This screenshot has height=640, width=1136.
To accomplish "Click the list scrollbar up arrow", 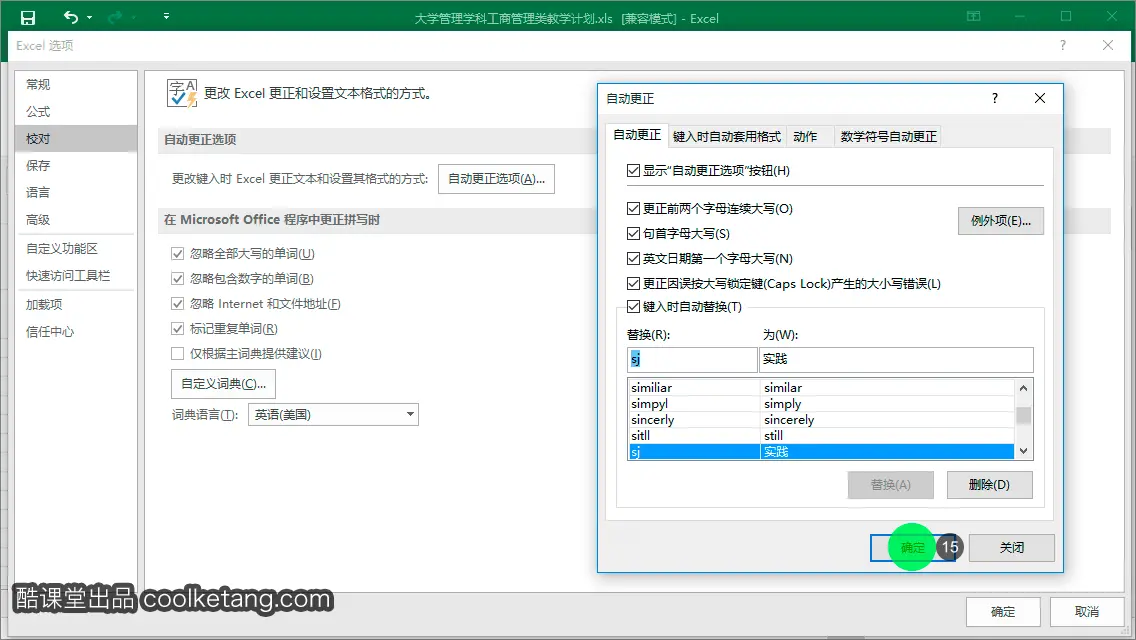I will pos(1023,388).
